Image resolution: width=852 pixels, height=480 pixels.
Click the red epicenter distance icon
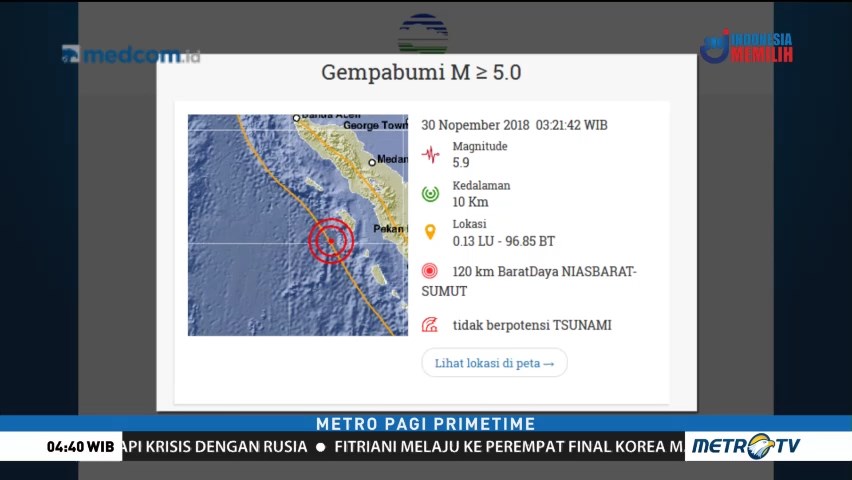click(x=429, y=271)
